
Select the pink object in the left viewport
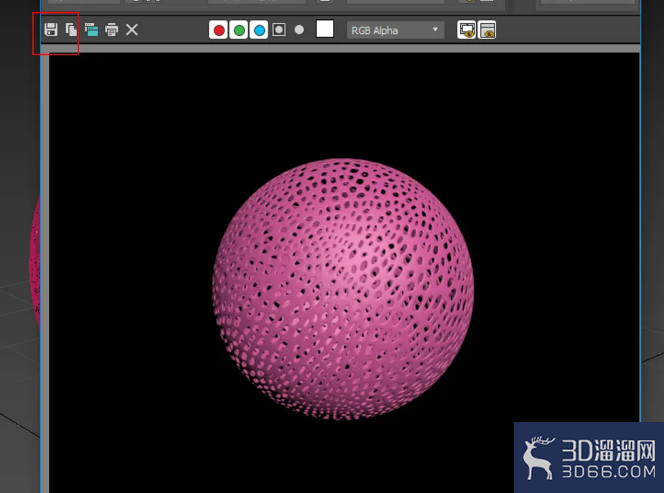35,263
